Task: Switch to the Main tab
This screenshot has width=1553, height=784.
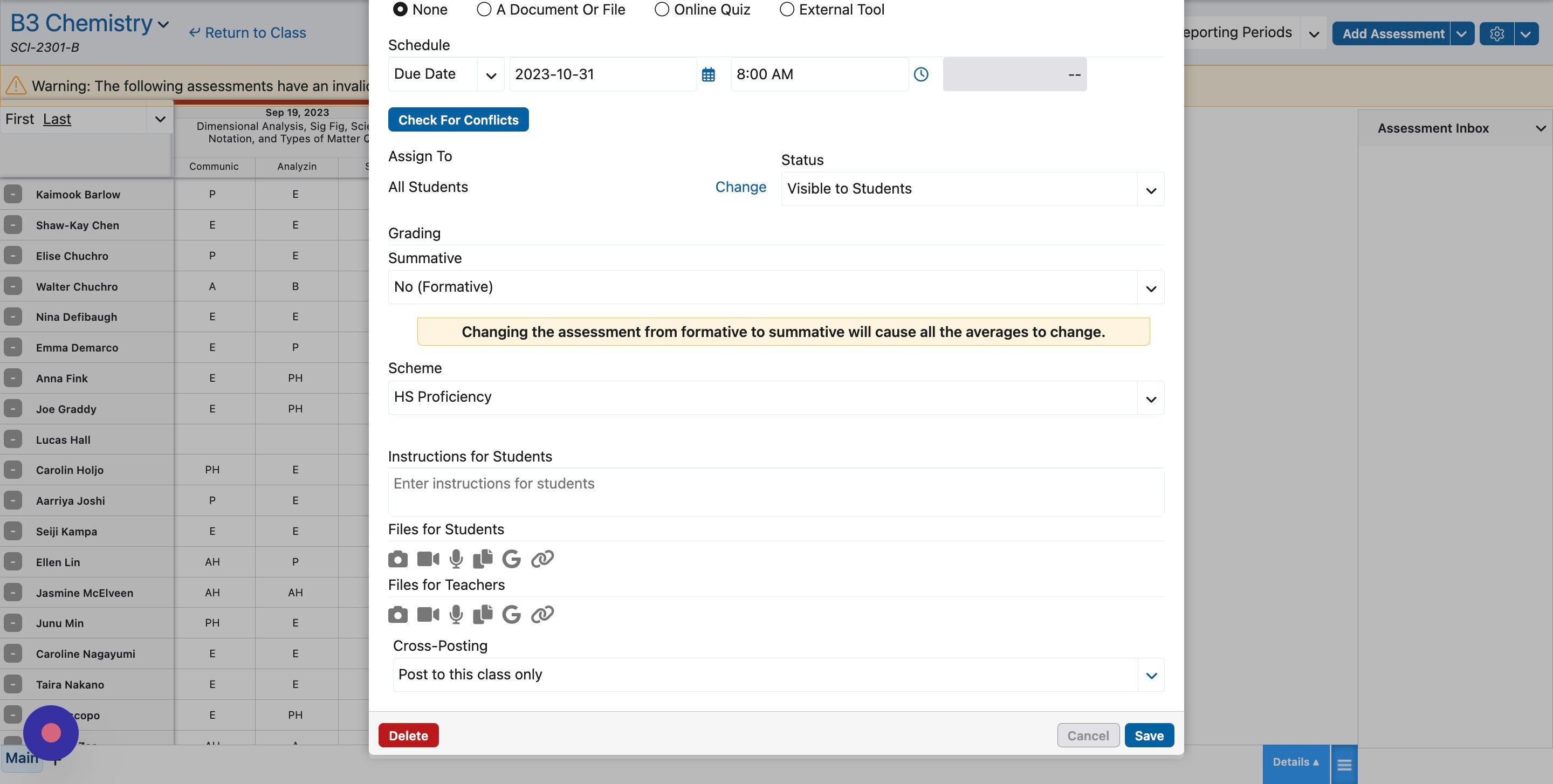Action: [22, 758]
